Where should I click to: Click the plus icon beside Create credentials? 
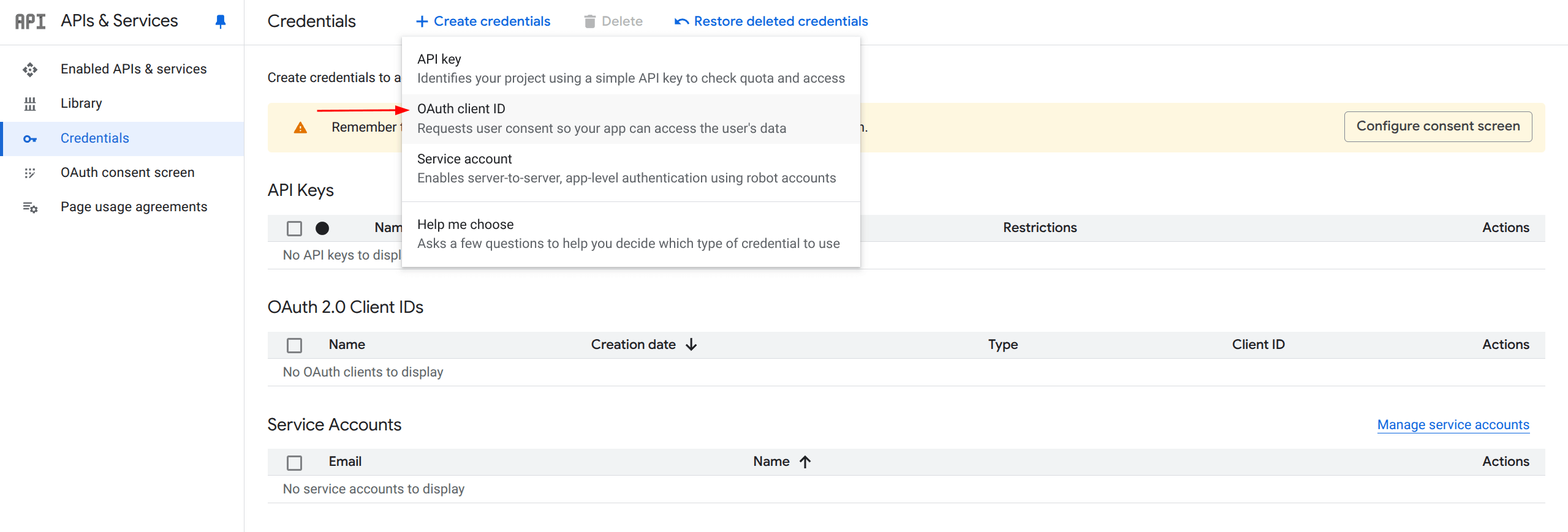click(422, 21)
